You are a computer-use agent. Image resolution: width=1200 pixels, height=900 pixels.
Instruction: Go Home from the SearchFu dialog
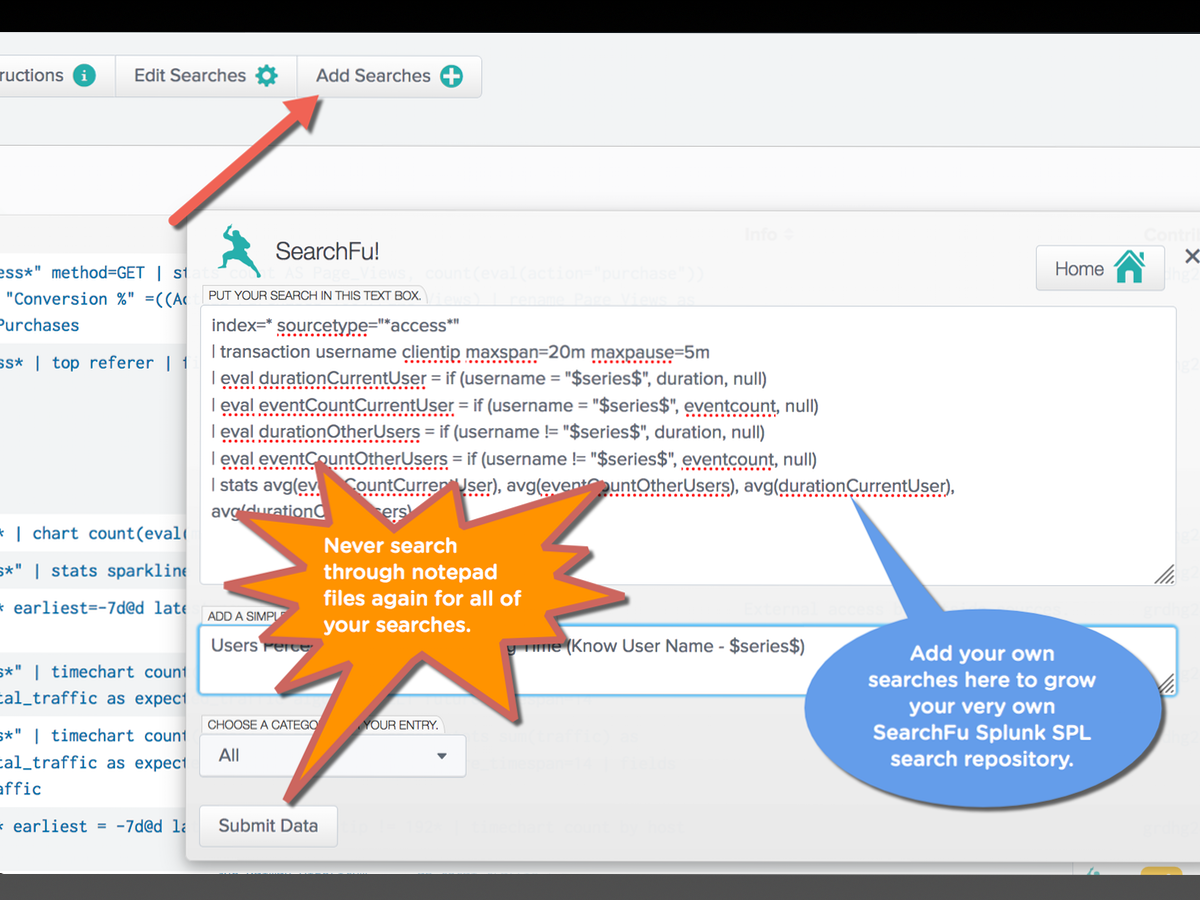pyautogui.click(x=1100, y=268)
